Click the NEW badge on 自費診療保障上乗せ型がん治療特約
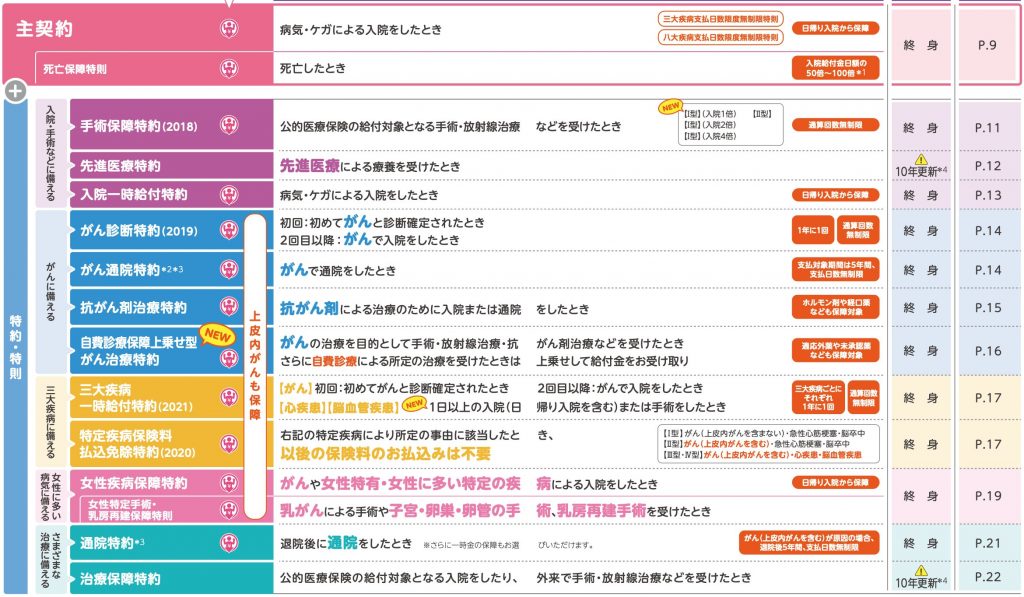1024x597 pixels. pos(216,335)
